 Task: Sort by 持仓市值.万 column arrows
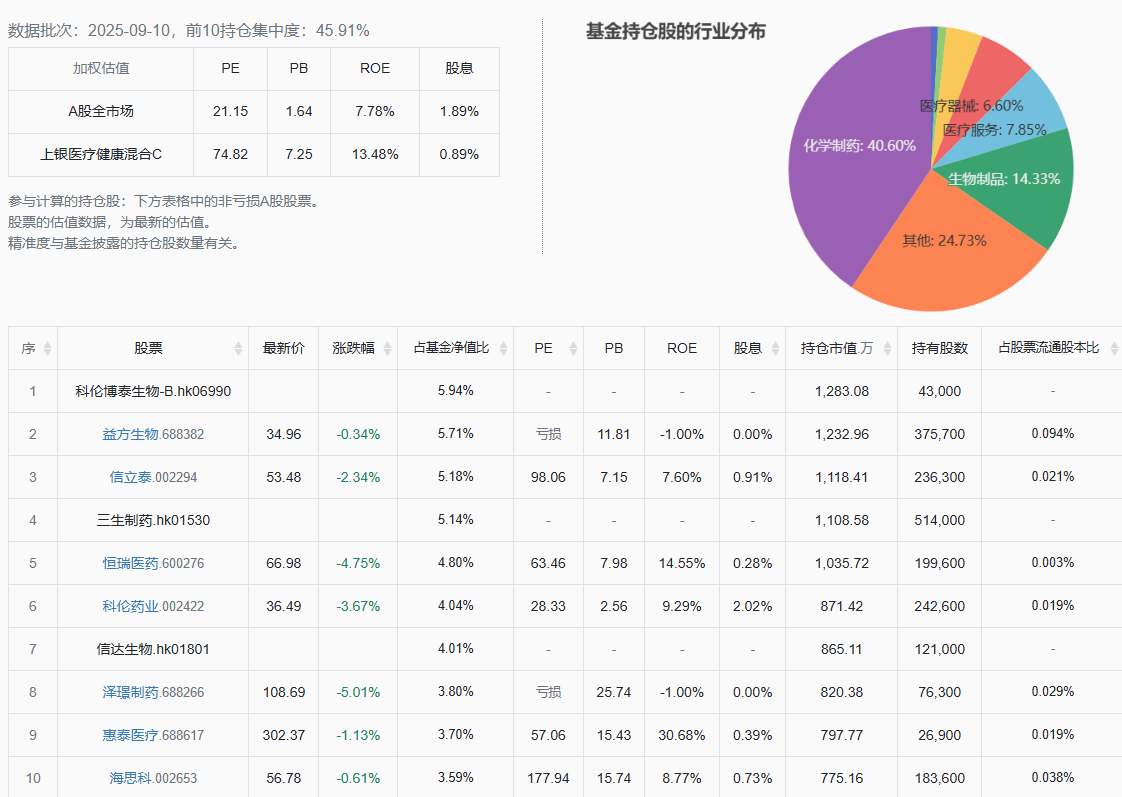pyautogui.click(x=887, y=348)
